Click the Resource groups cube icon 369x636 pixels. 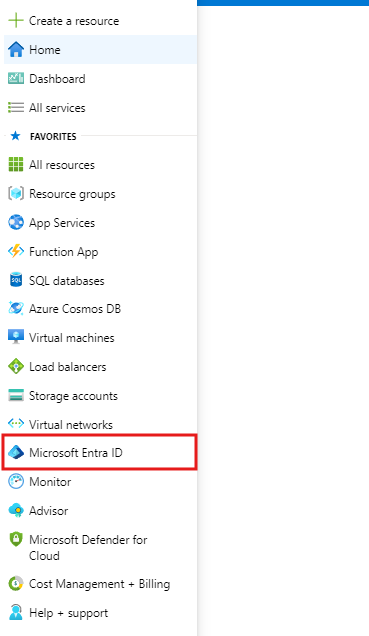pos(16,193)
